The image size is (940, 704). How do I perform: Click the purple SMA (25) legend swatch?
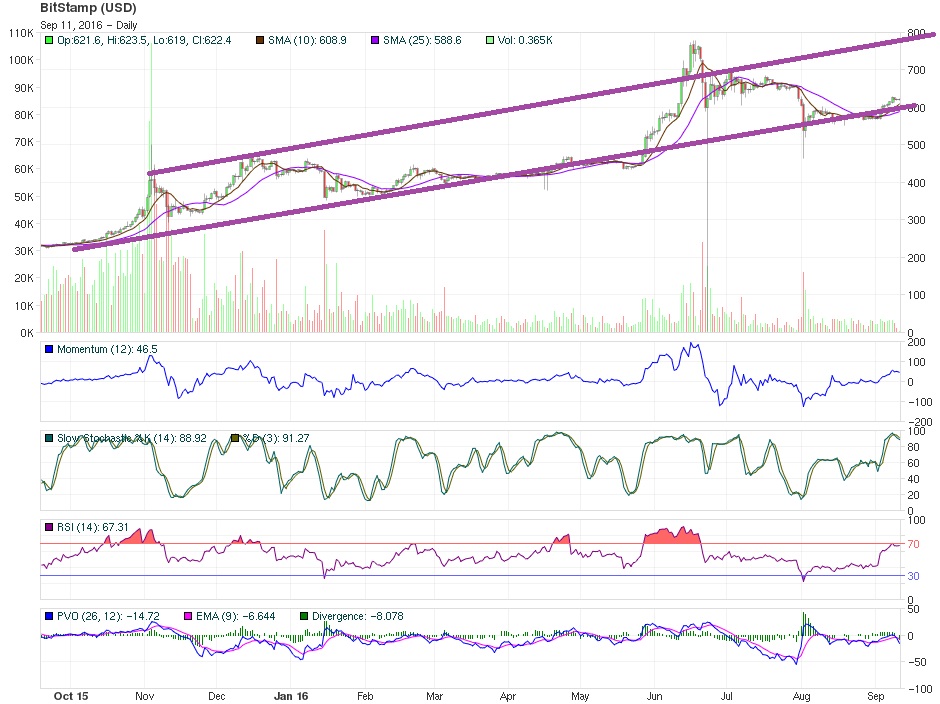[x=375, y=40]
